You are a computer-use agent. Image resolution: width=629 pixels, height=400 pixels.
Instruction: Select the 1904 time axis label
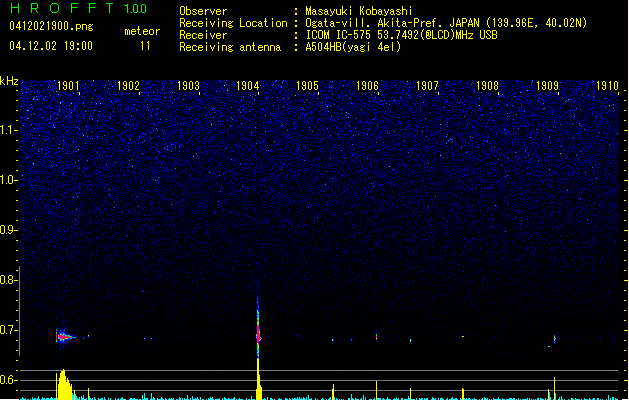click(x=249, y=87)
